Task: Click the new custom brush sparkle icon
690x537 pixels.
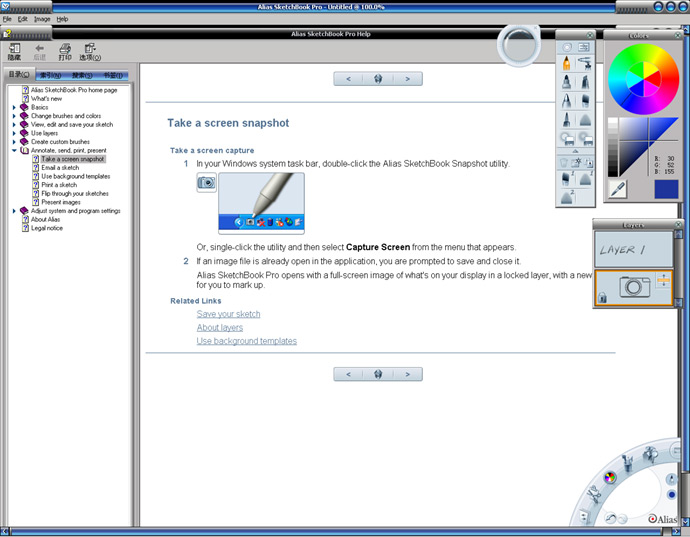Action: click(576, 163)
